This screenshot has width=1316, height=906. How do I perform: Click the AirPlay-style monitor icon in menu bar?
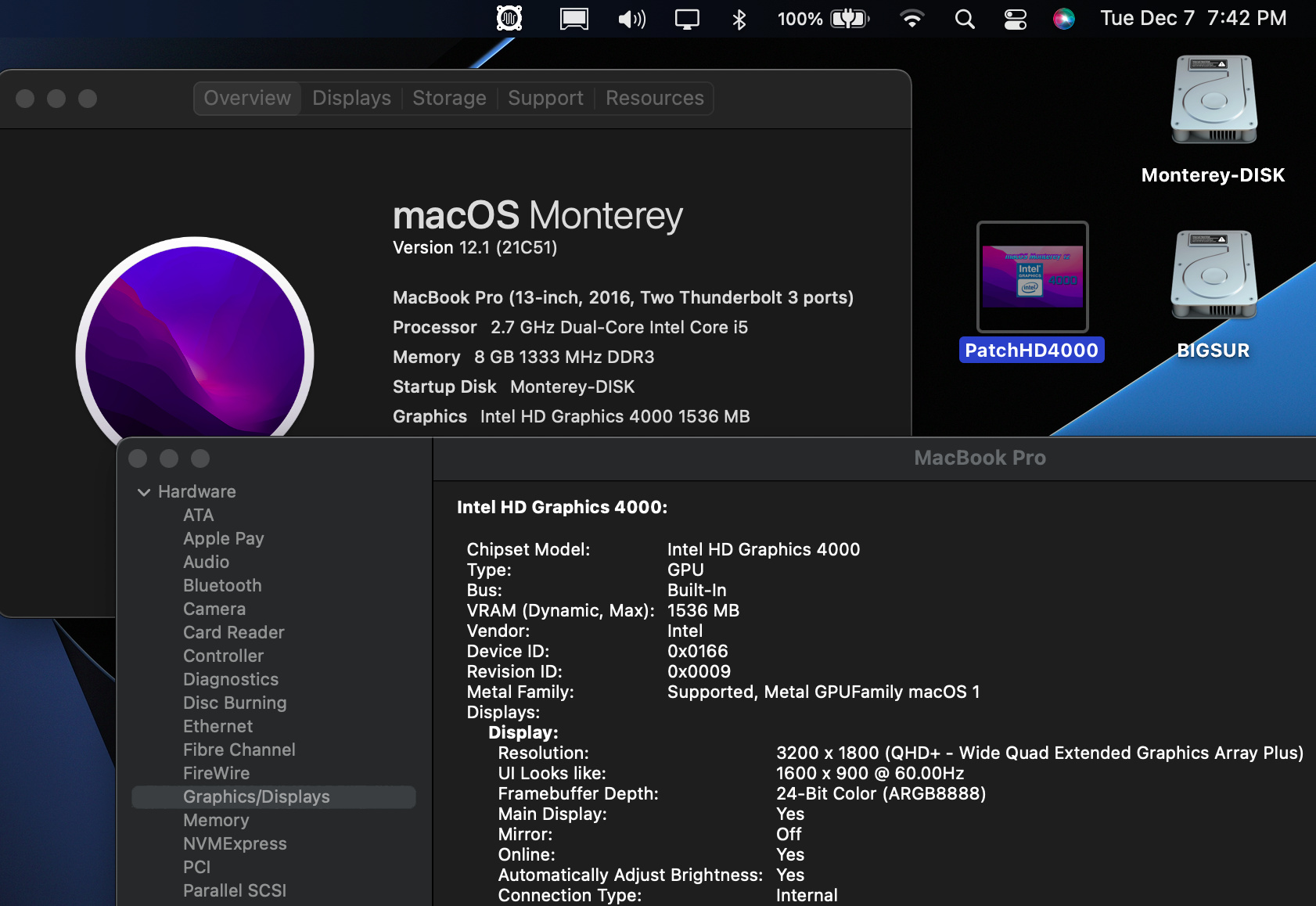[574, 19]
